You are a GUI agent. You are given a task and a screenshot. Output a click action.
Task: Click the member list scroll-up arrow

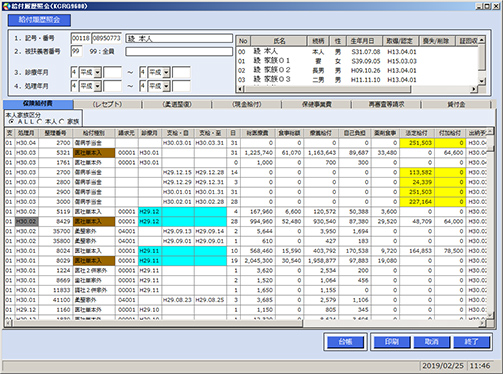pos(482,40)
